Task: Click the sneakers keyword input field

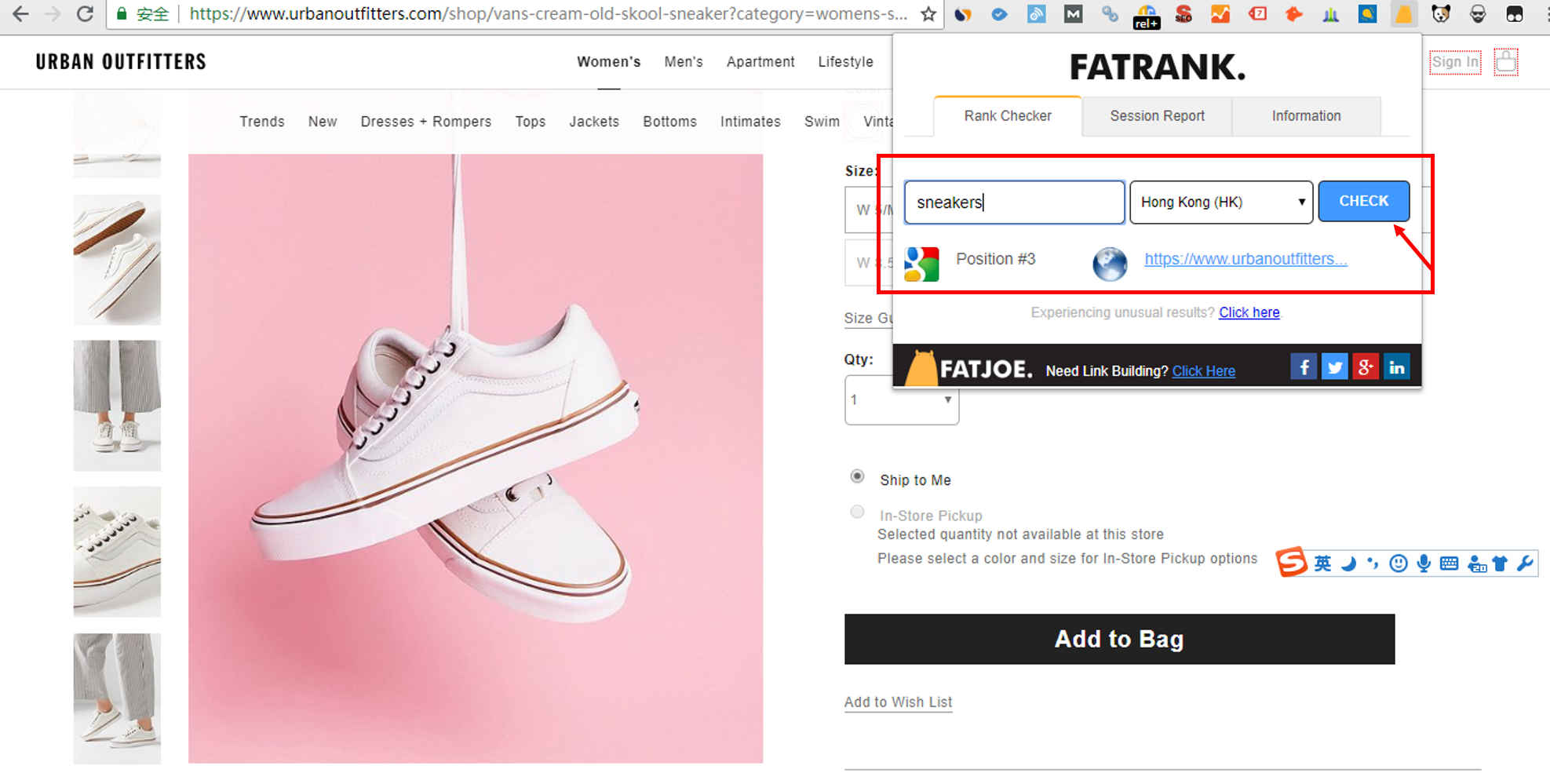Action: tap(1014, 202)
